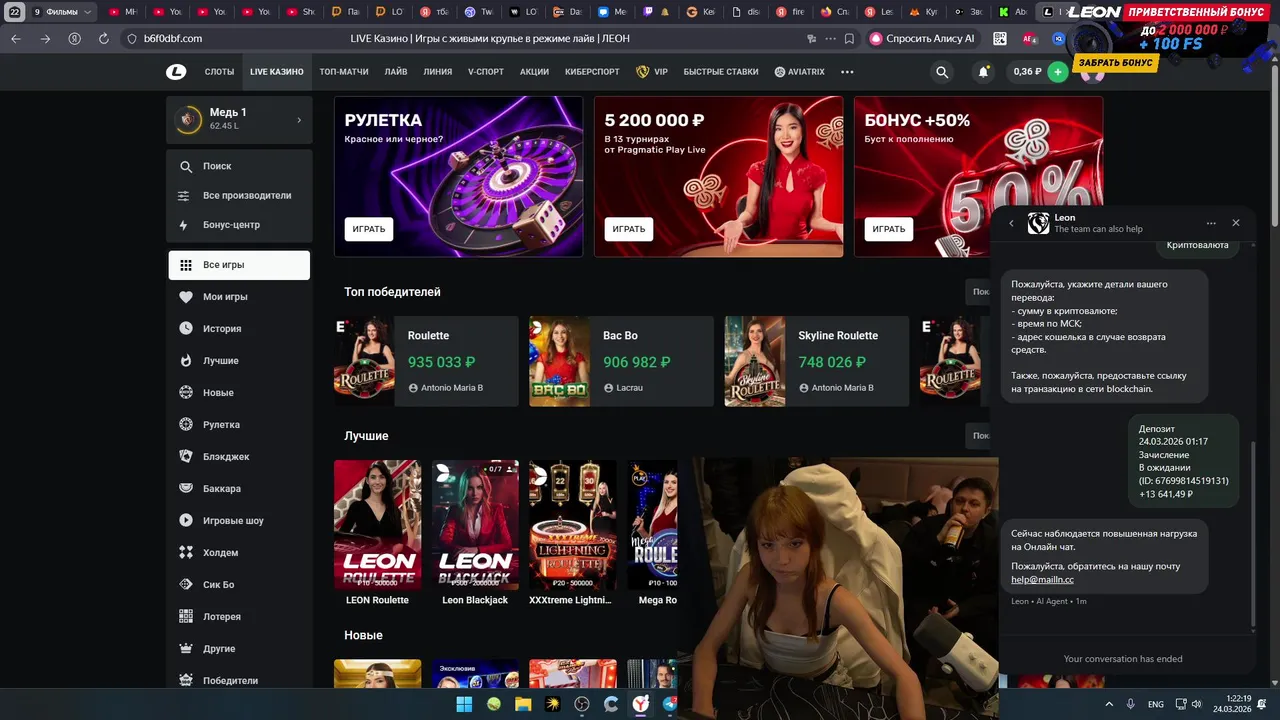The width and height of the screenshot is (1280, 720).
Task: Open Сик Бо category
Action: coord(239,585)
